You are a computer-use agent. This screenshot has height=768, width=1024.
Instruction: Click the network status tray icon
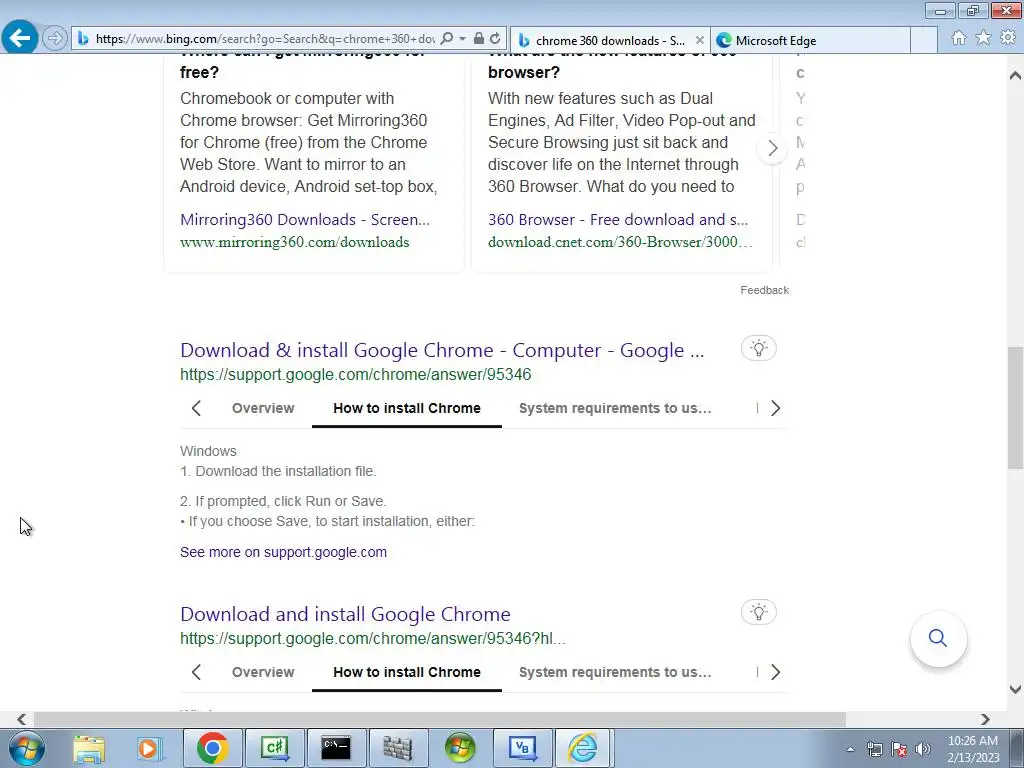(874, 750)
